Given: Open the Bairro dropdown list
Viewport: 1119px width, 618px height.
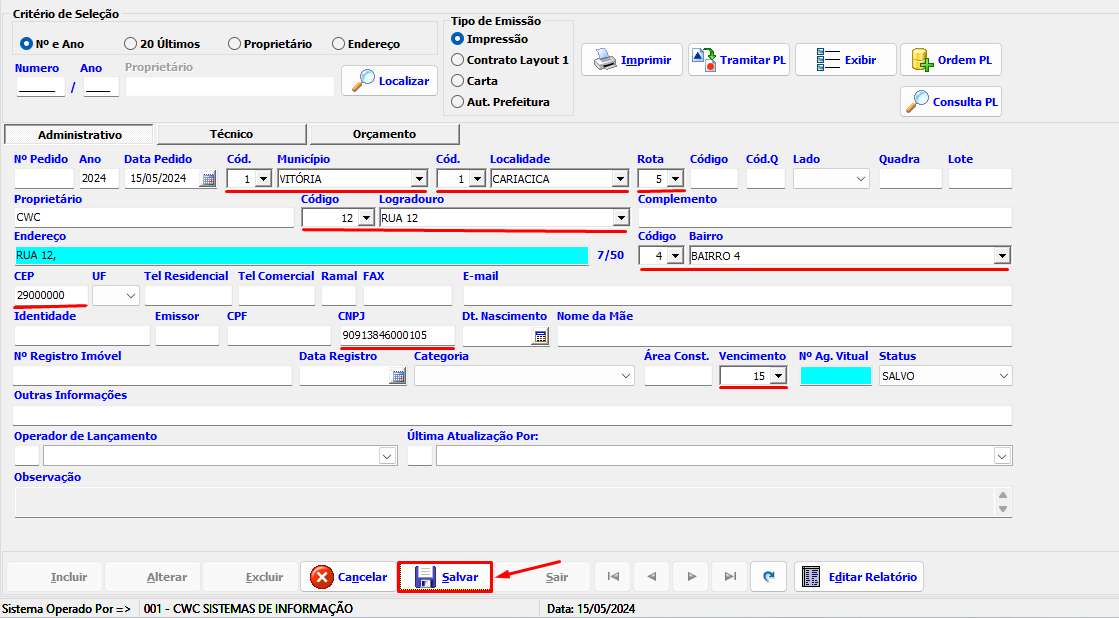Looking at the screenshot, I should [x=1001, y=256].
